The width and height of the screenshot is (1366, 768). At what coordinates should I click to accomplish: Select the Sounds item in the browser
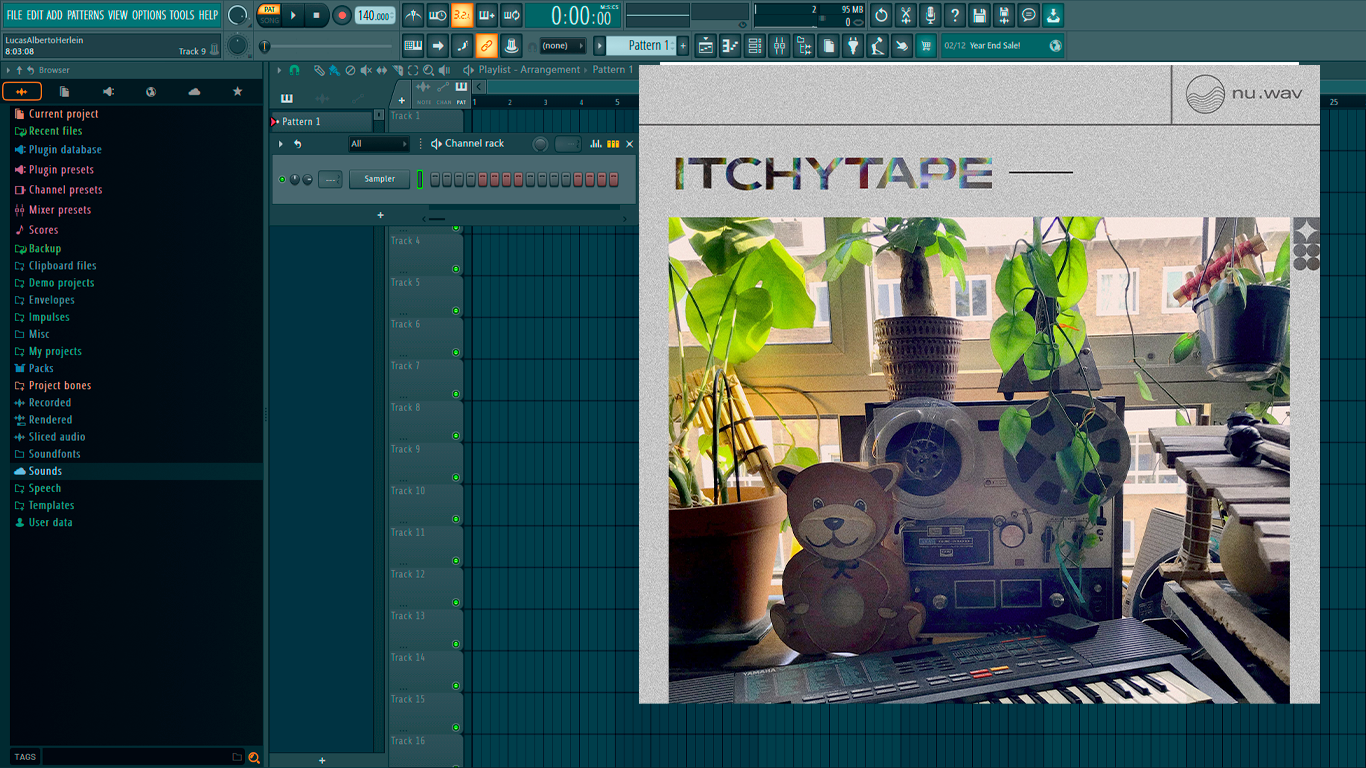tap(45, 471)
